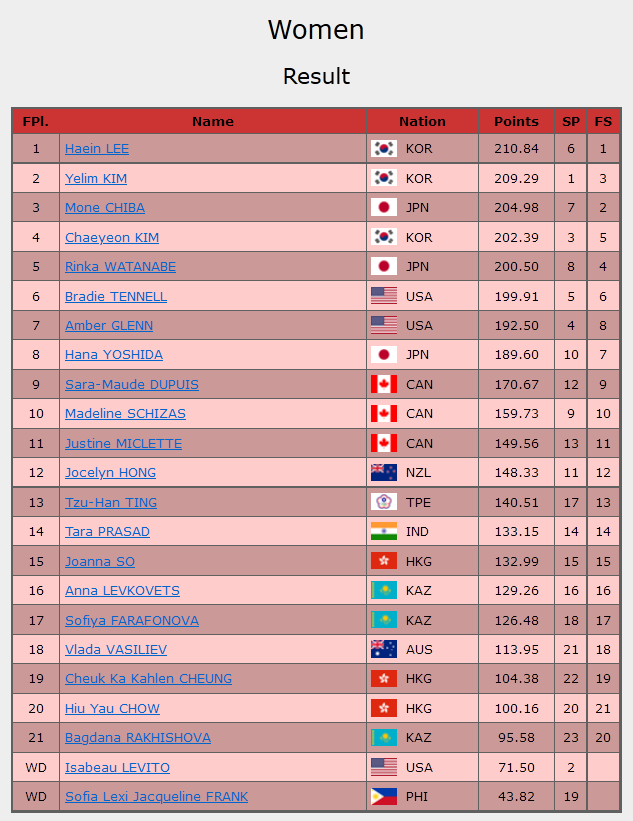Click the Canada flag beside Sara-Maude DUPUIS

pos(383,385)
